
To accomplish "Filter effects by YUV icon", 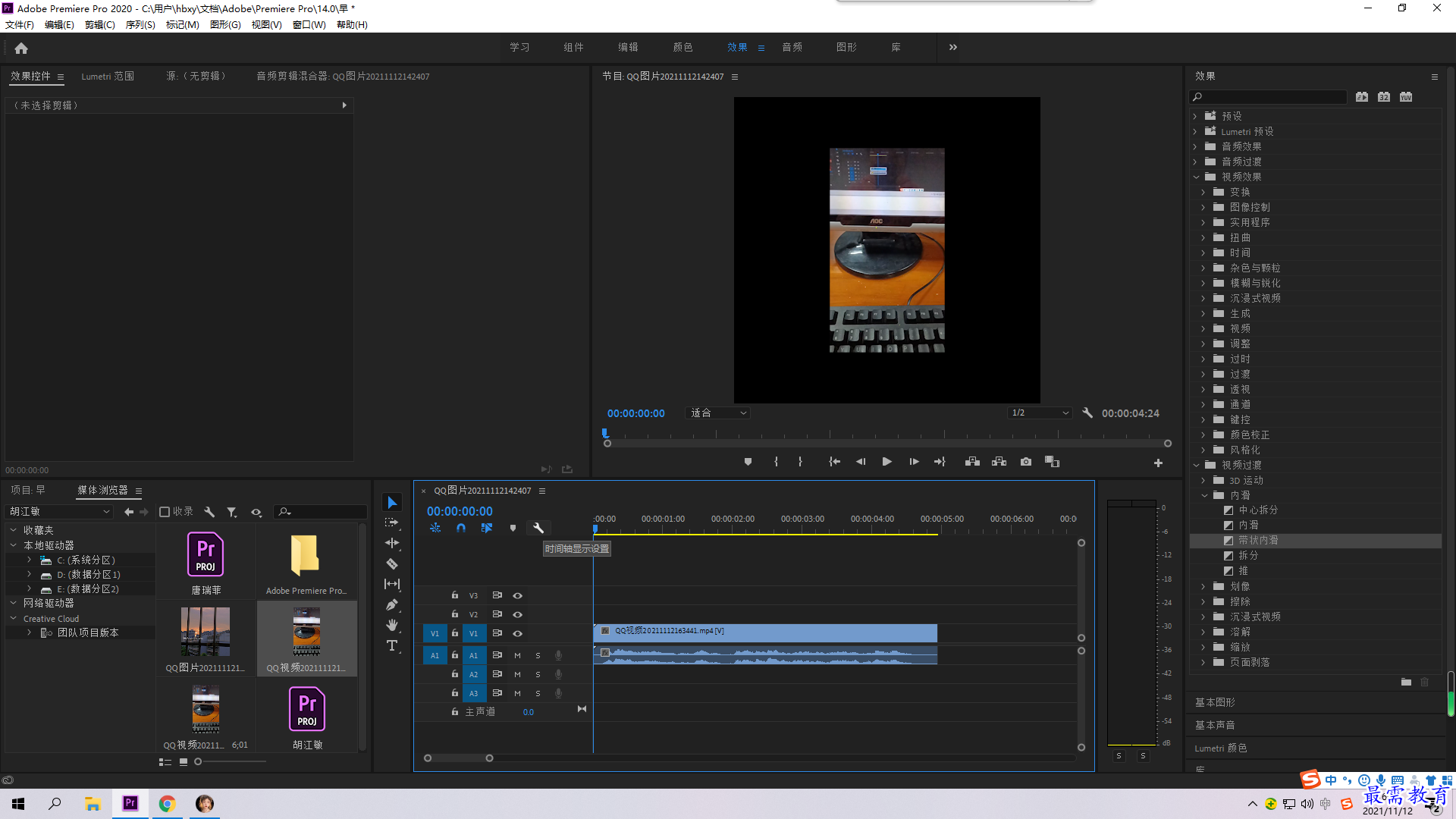I will click(x=1406, y=96).
